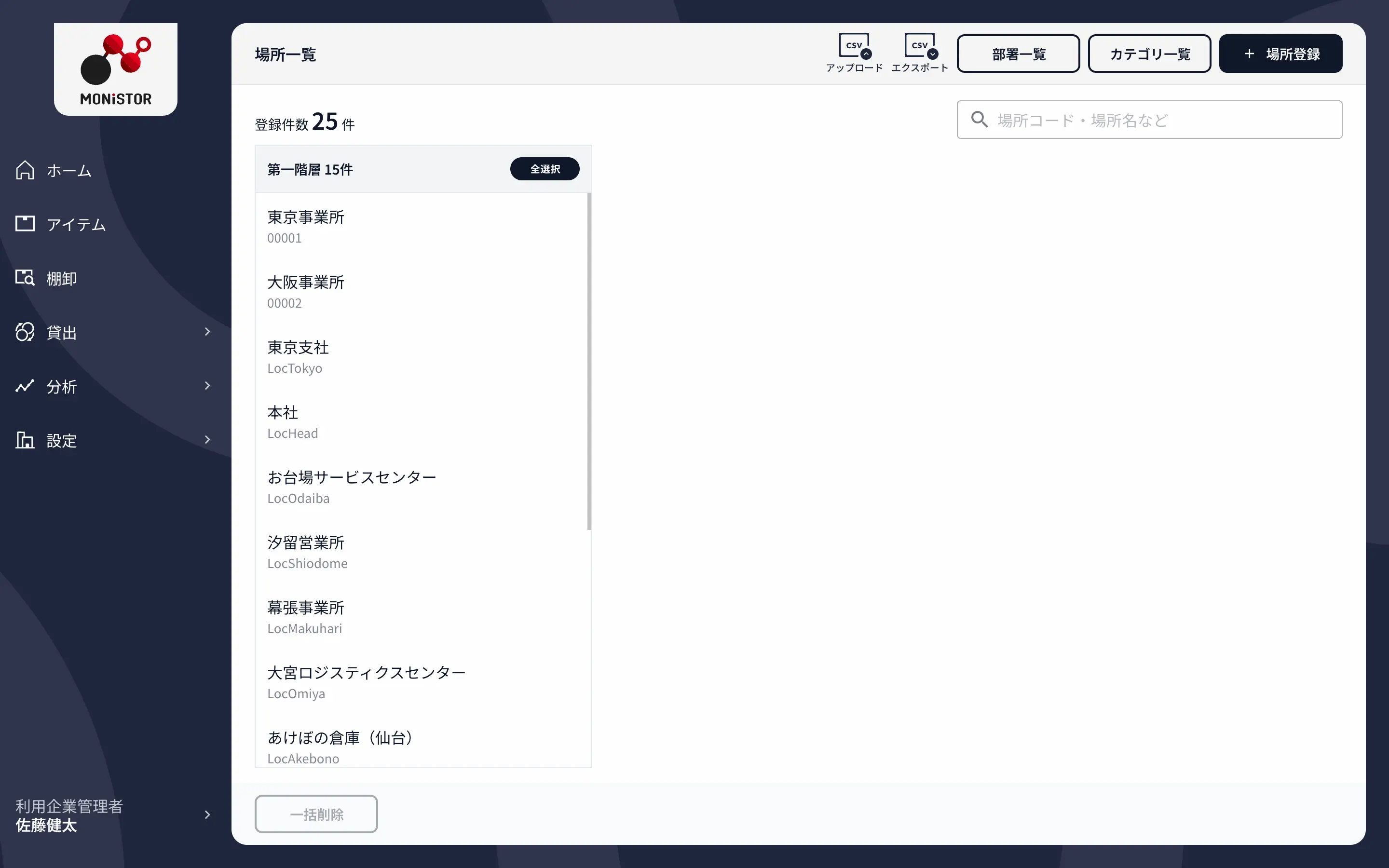1389x868 pixels.
Task: Click the code 00001
Action: point(284,238)
